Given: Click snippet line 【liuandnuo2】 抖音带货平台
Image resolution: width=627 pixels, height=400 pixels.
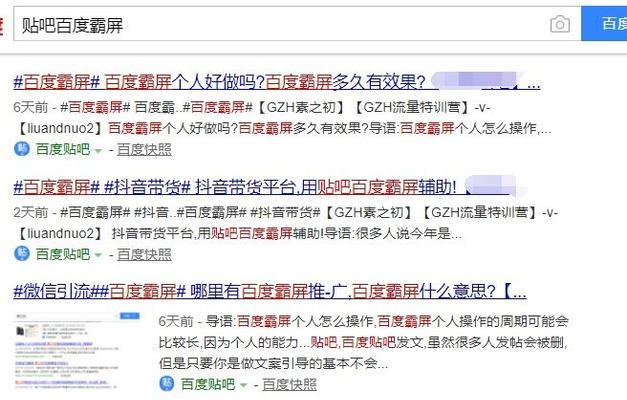Looking at the screenshot, I should [x=240, y=233].
